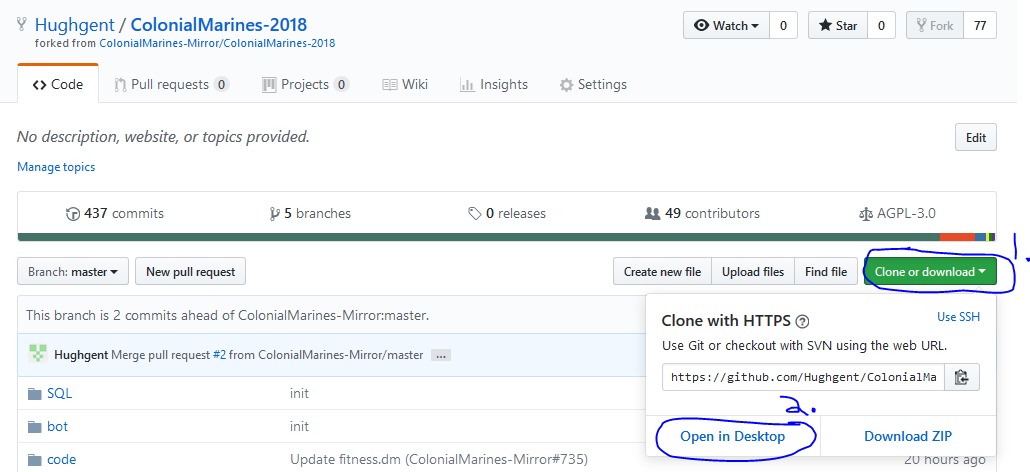Image resolution: width=1030 pixels, height=472 pixels.
Task: View 0 releases
Action: (506, 213)
